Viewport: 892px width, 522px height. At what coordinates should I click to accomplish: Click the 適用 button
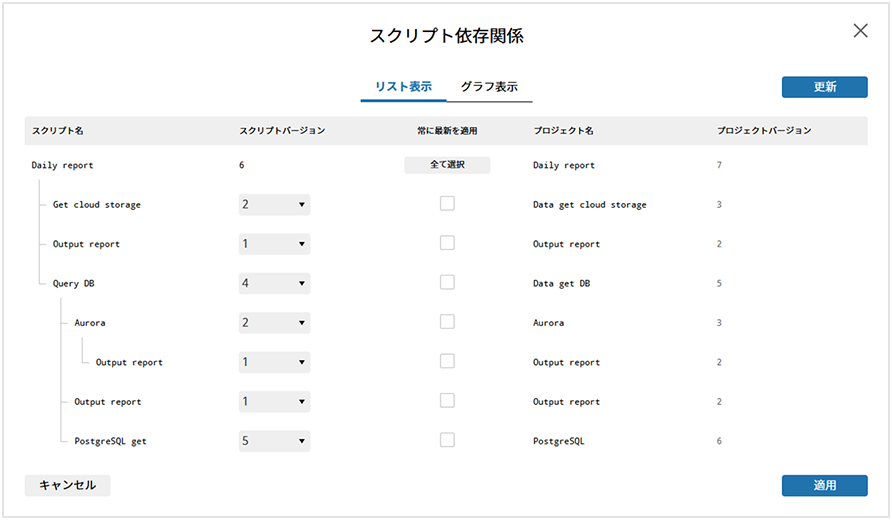pyautogui.click(x=824, y=485)
